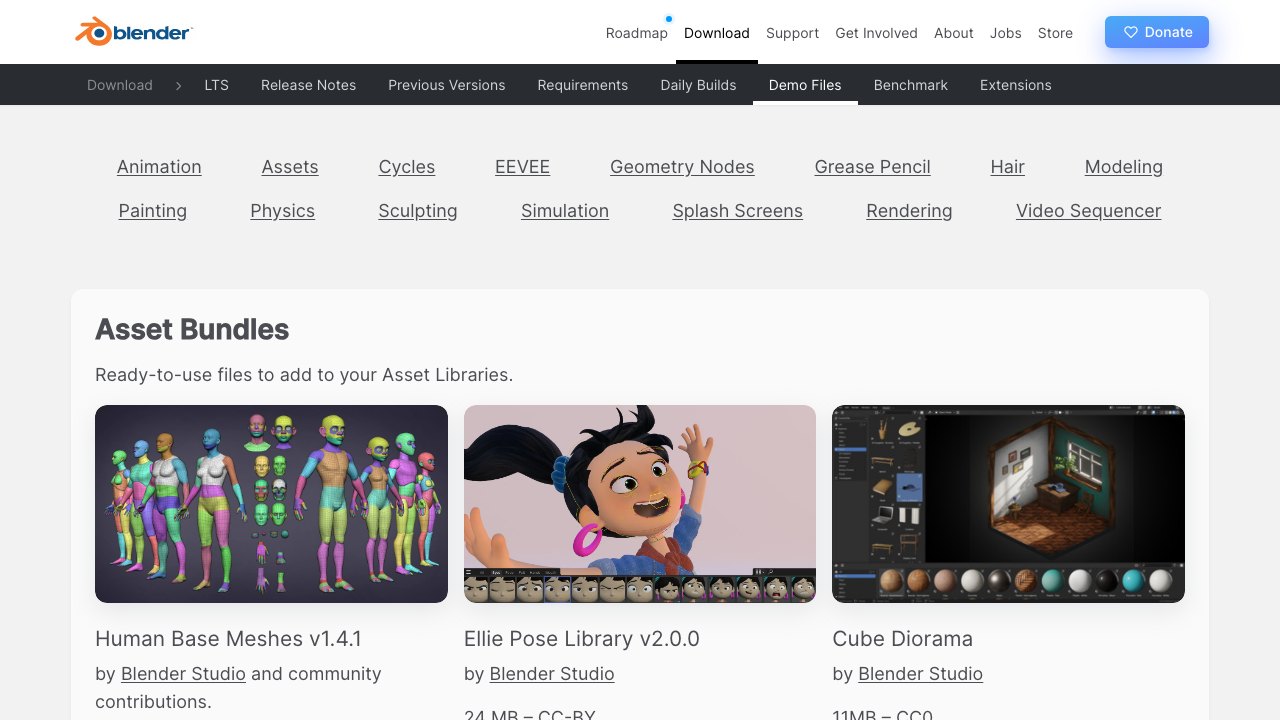The width and height of the screenshot is (1280, 720).
Task: Jump to the Modeling category
Action: [1123, 167]
